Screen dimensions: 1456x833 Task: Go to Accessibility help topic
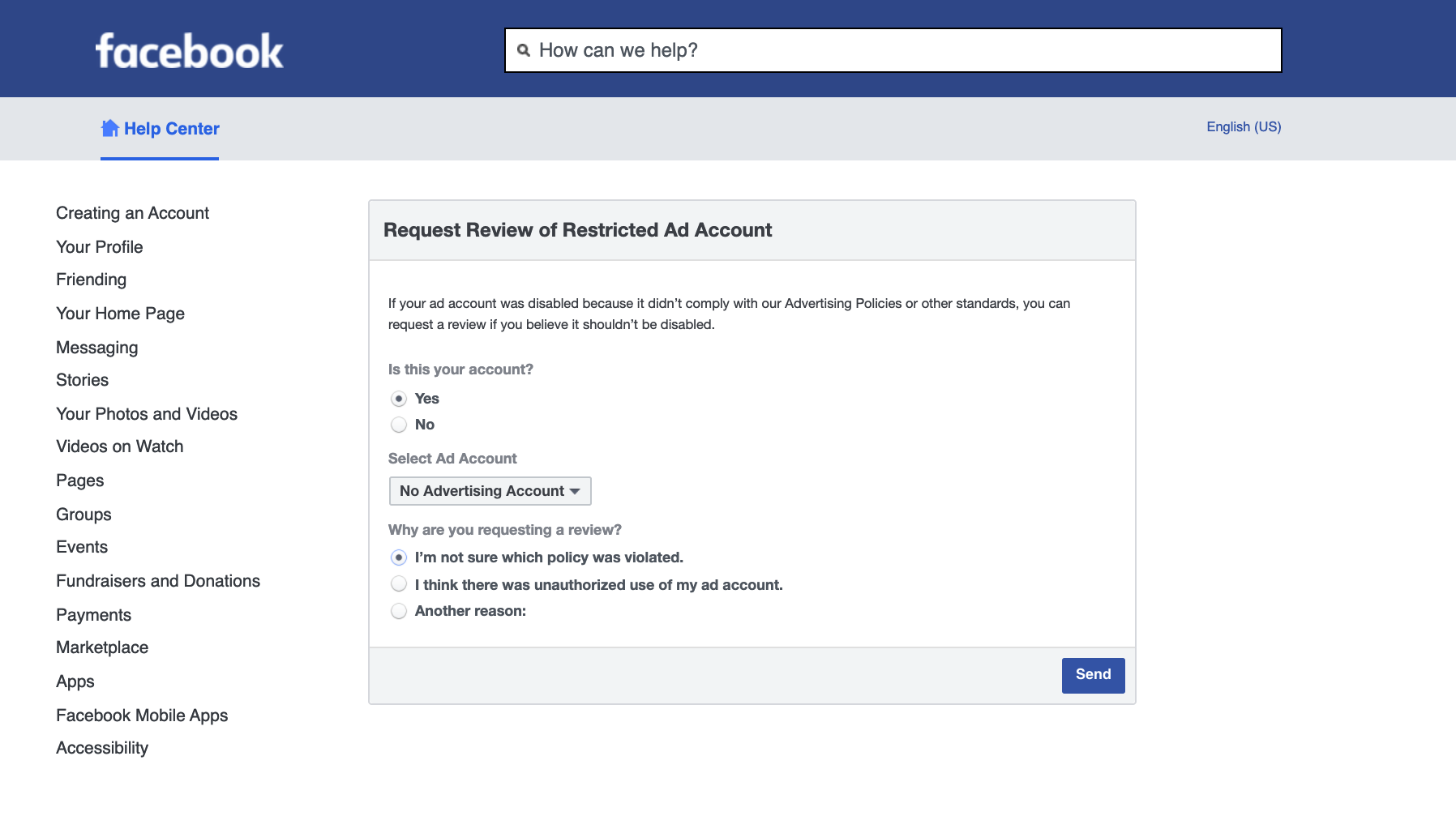tap(102, 748)
